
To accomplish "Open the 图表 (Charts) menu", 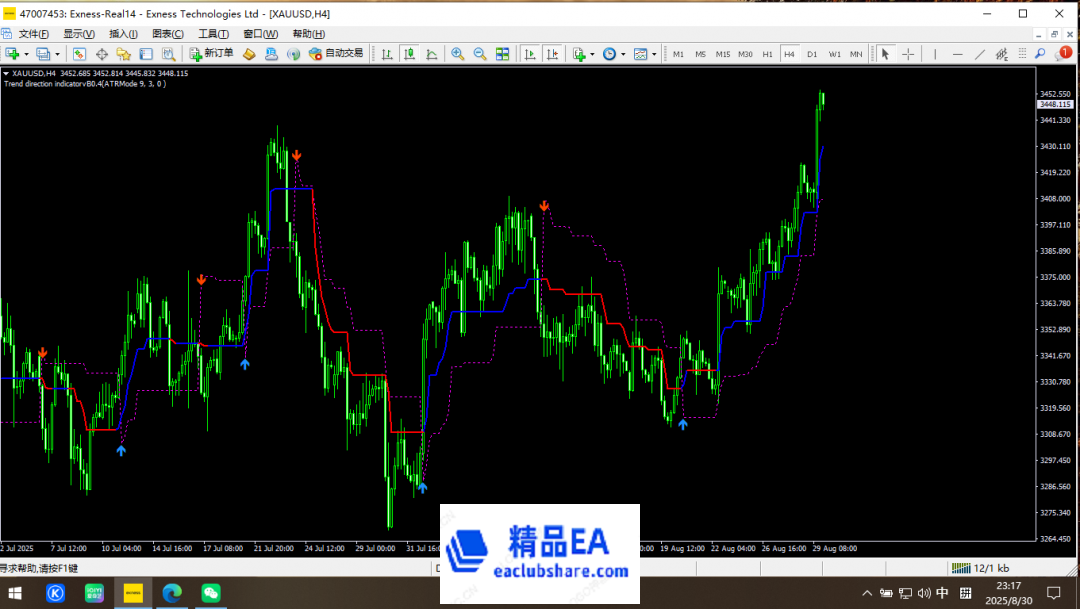I will tap(166, 33).
